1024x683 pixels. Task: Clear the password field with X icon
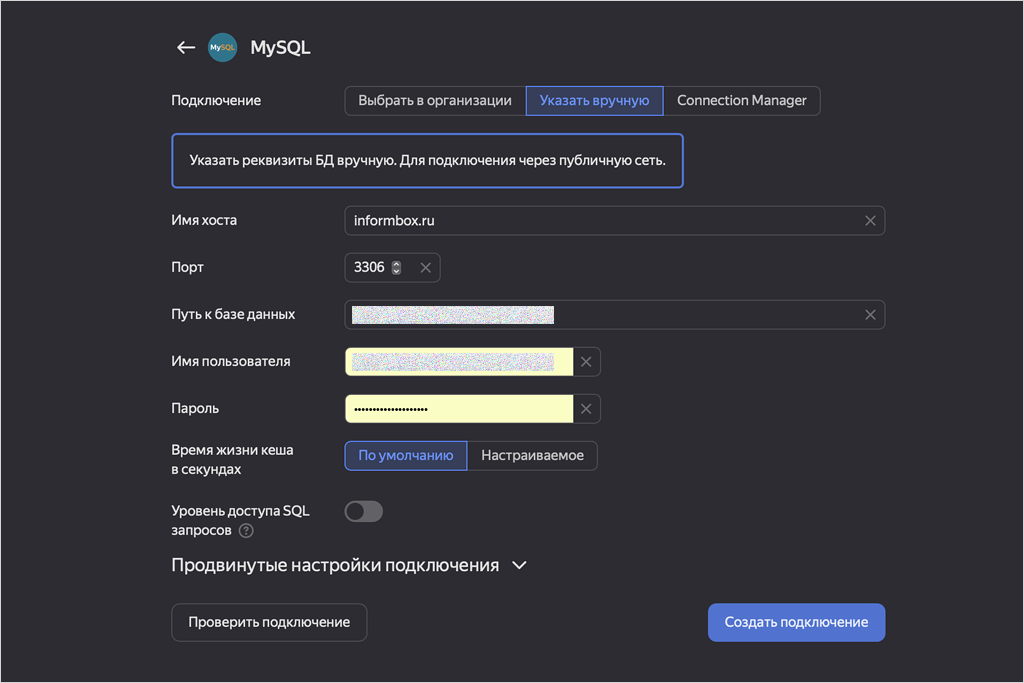pos(586,409)
